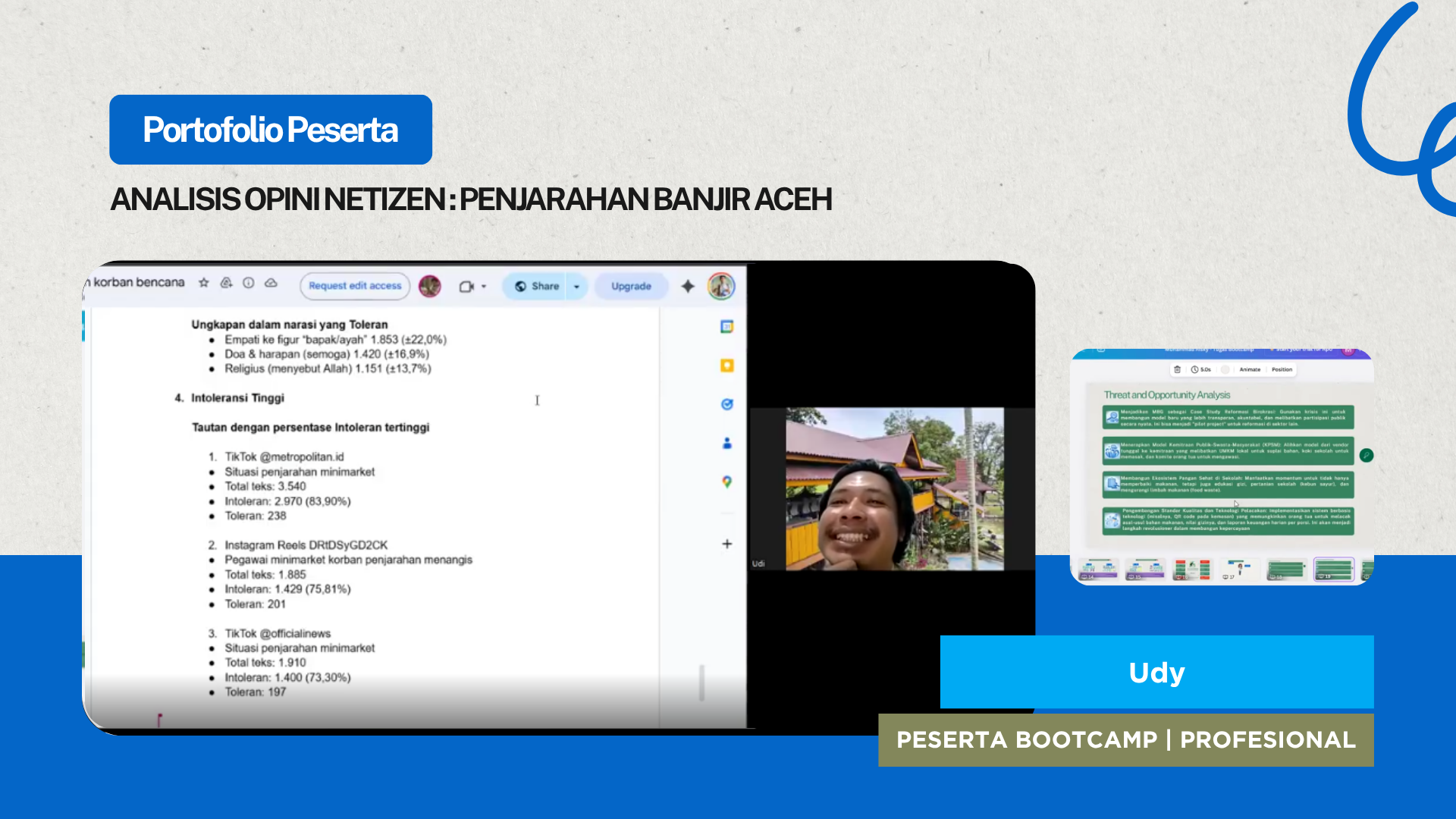1456x819 pixels.
Task: Click the clipboard icon in third green box
Action: click(1112, 484)
